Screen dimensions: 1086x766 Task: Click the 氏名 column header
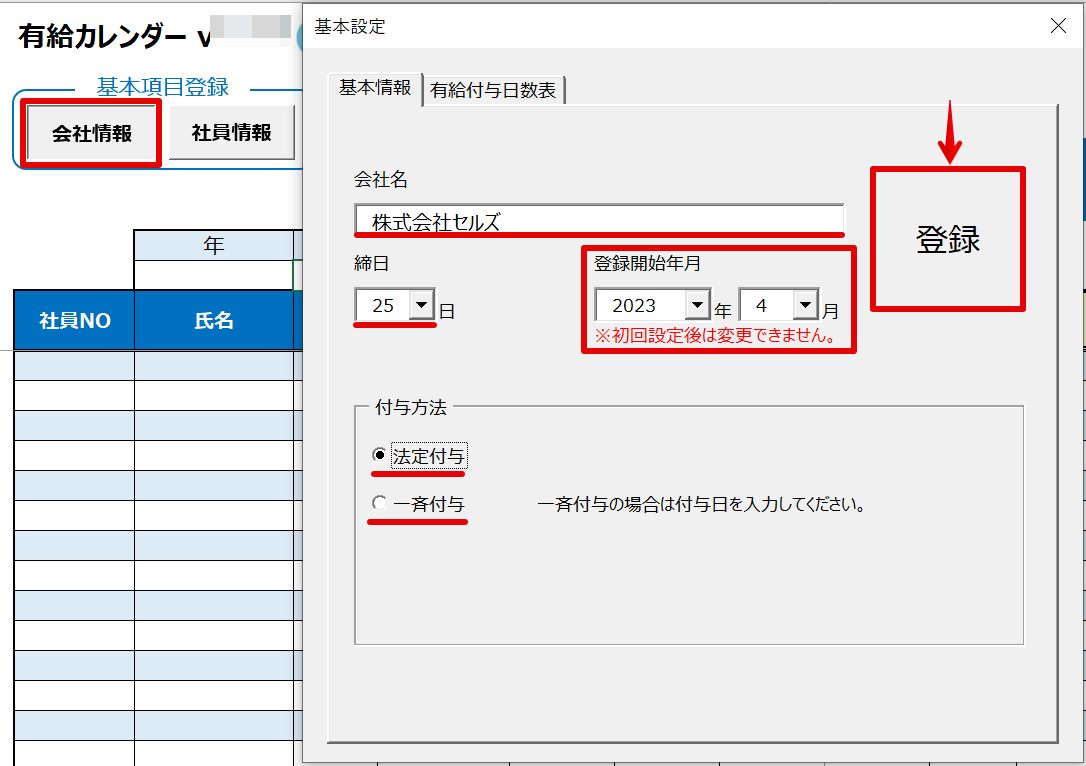(213, 320)
